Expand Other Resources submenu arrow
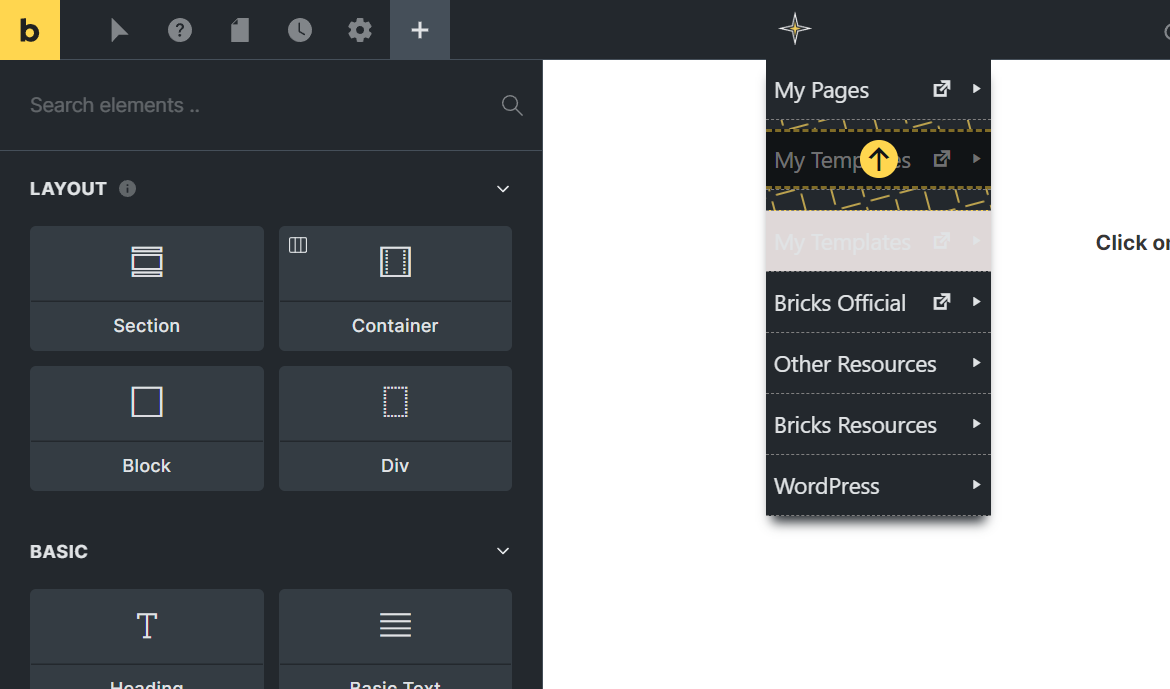 point(976,363)
